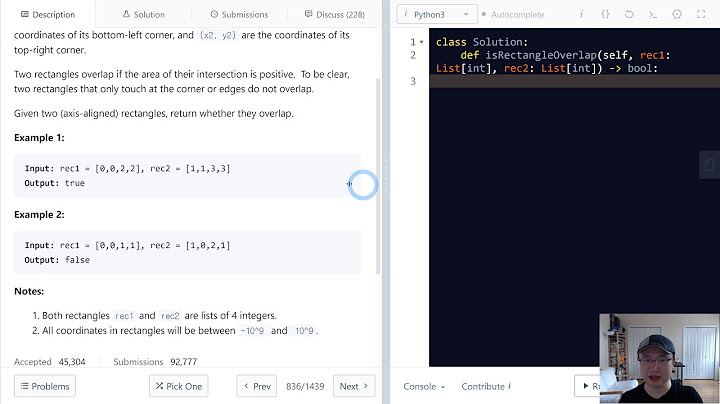Click the Pick One random button
The width and height of the screenshot is (720, 404).
point(179,386)
